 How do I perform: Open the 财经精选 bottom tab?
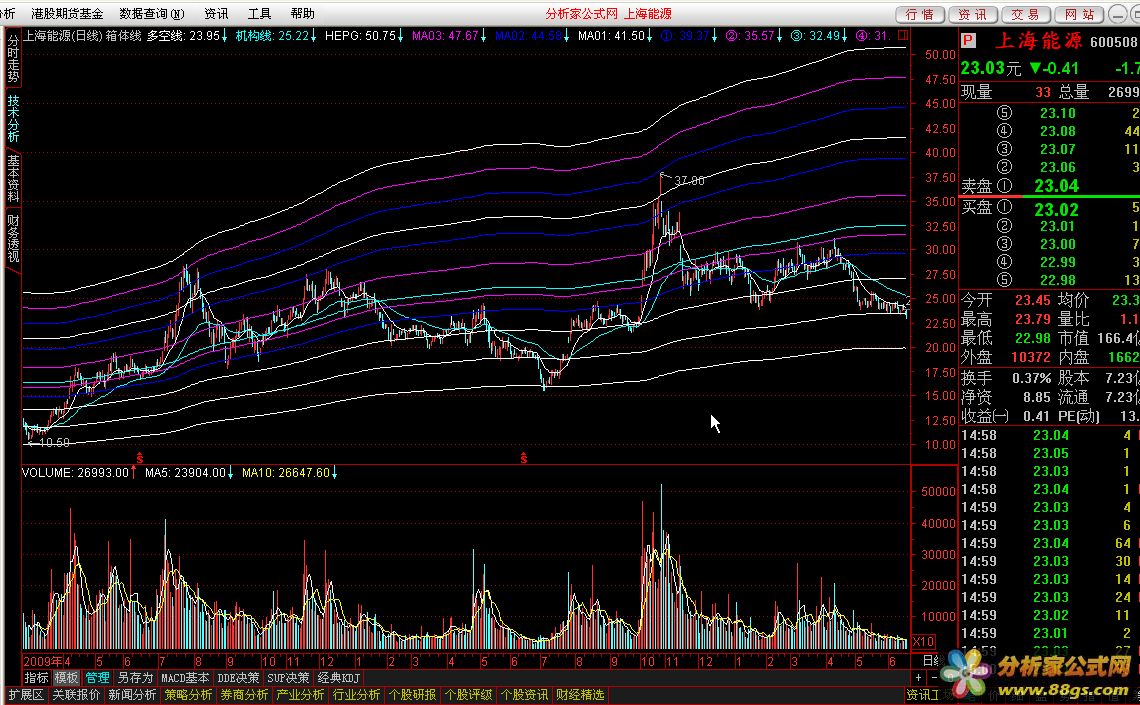click(x=579, y=695)
